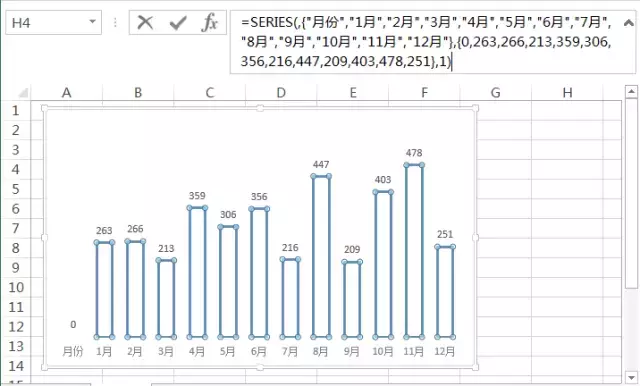640x386 pixels.
Task: Select row 10 header
Action: tap(16, 287)
